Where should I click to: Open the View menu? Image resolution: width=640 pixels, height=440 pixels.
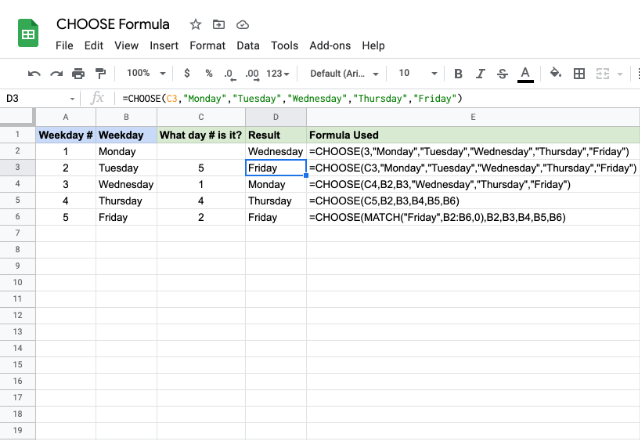(x=126, y=46)
